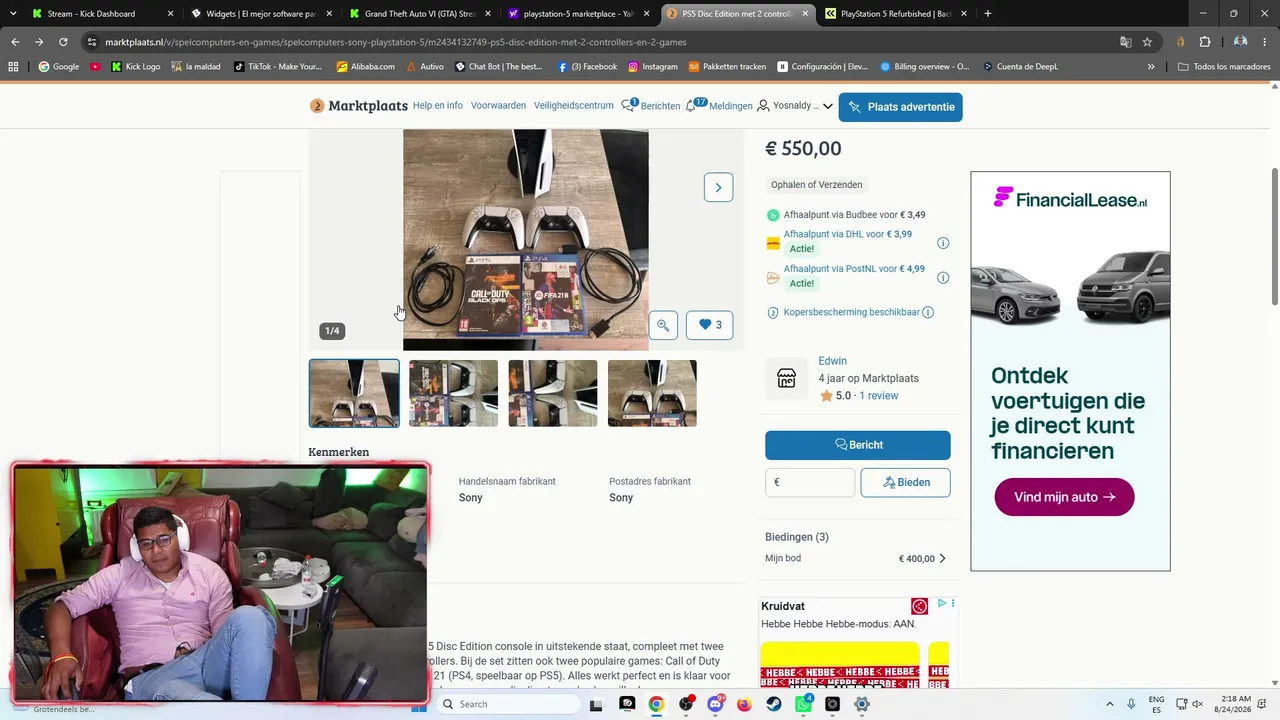Open Voorwaarden link in header
Screen dimensions: 1280x720
tap(498, 106)
